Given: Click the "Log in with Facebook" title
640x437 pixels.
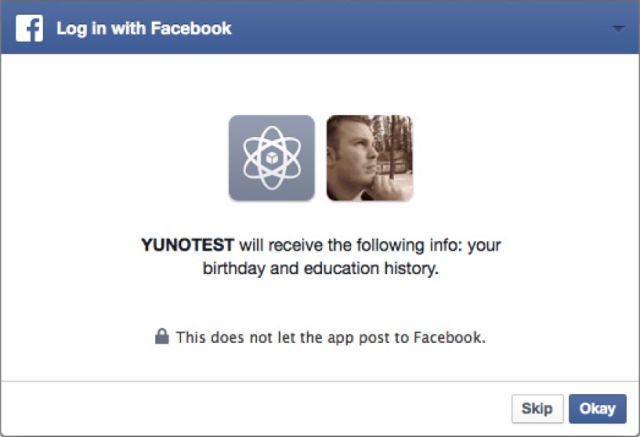Looking at the screenshot, I should coord(144,29).
